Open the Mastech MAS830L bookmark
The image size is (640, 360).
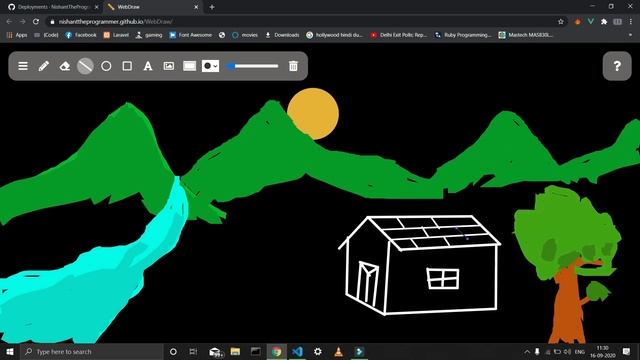click(x=526, y=35)
